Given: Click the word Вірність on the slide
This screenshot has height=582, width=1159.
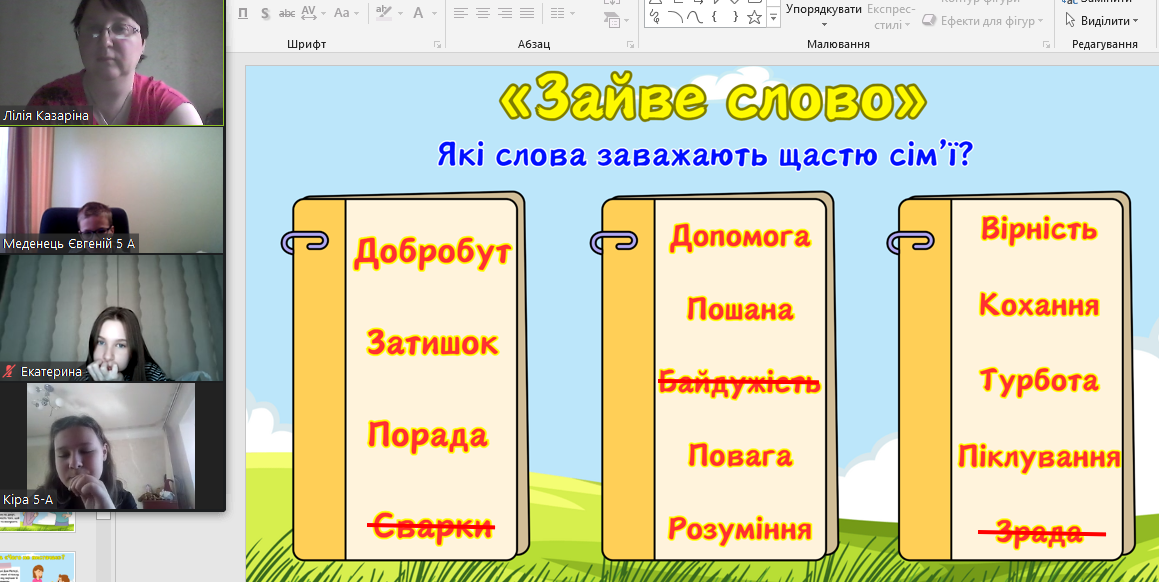Looking at the screenshot, I should tap(1039, 229).
